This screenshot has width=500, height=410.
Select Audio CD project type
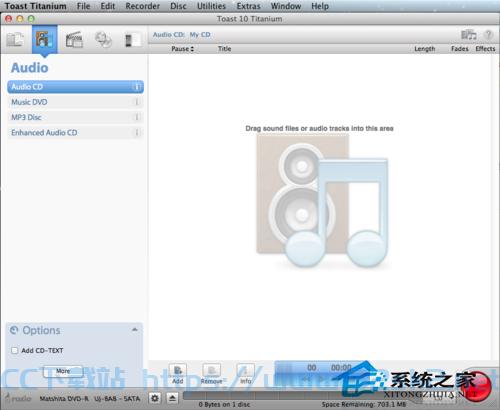(x=75, y=87)
